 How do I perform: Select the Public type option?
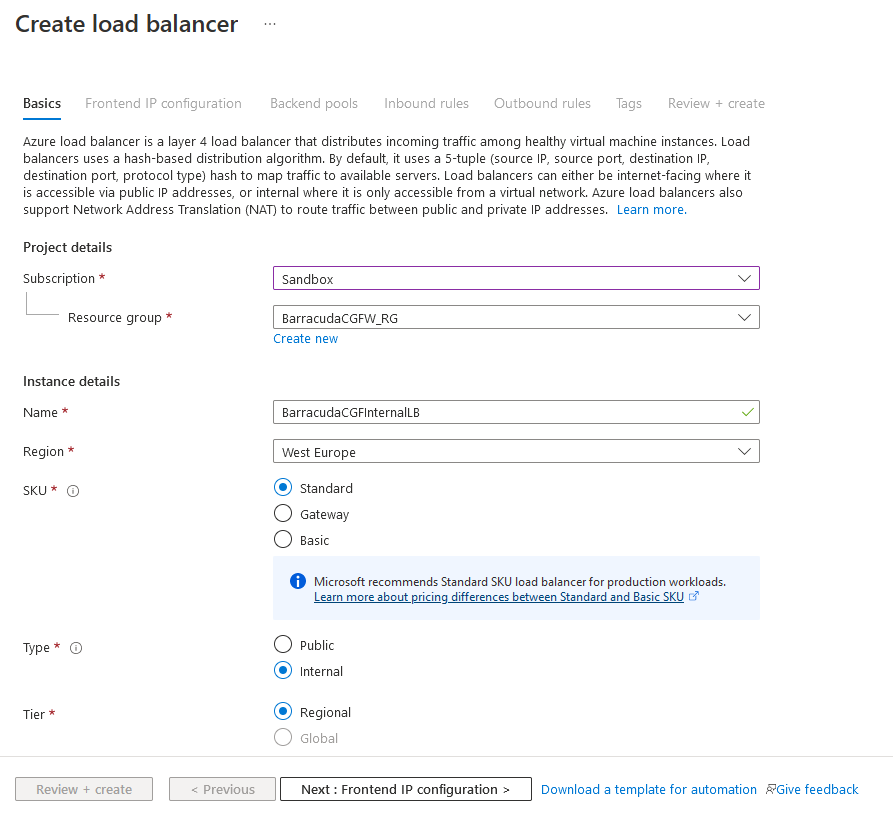[283, 644]
